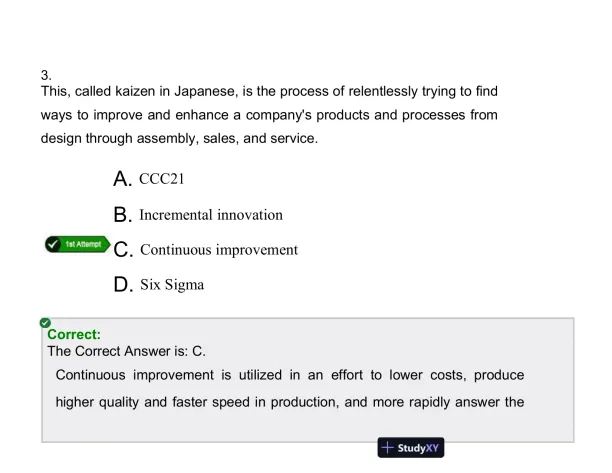The image size is (612, 473).
Task: Click the green check icon above the Correct heading
Action: coord(45,323)
